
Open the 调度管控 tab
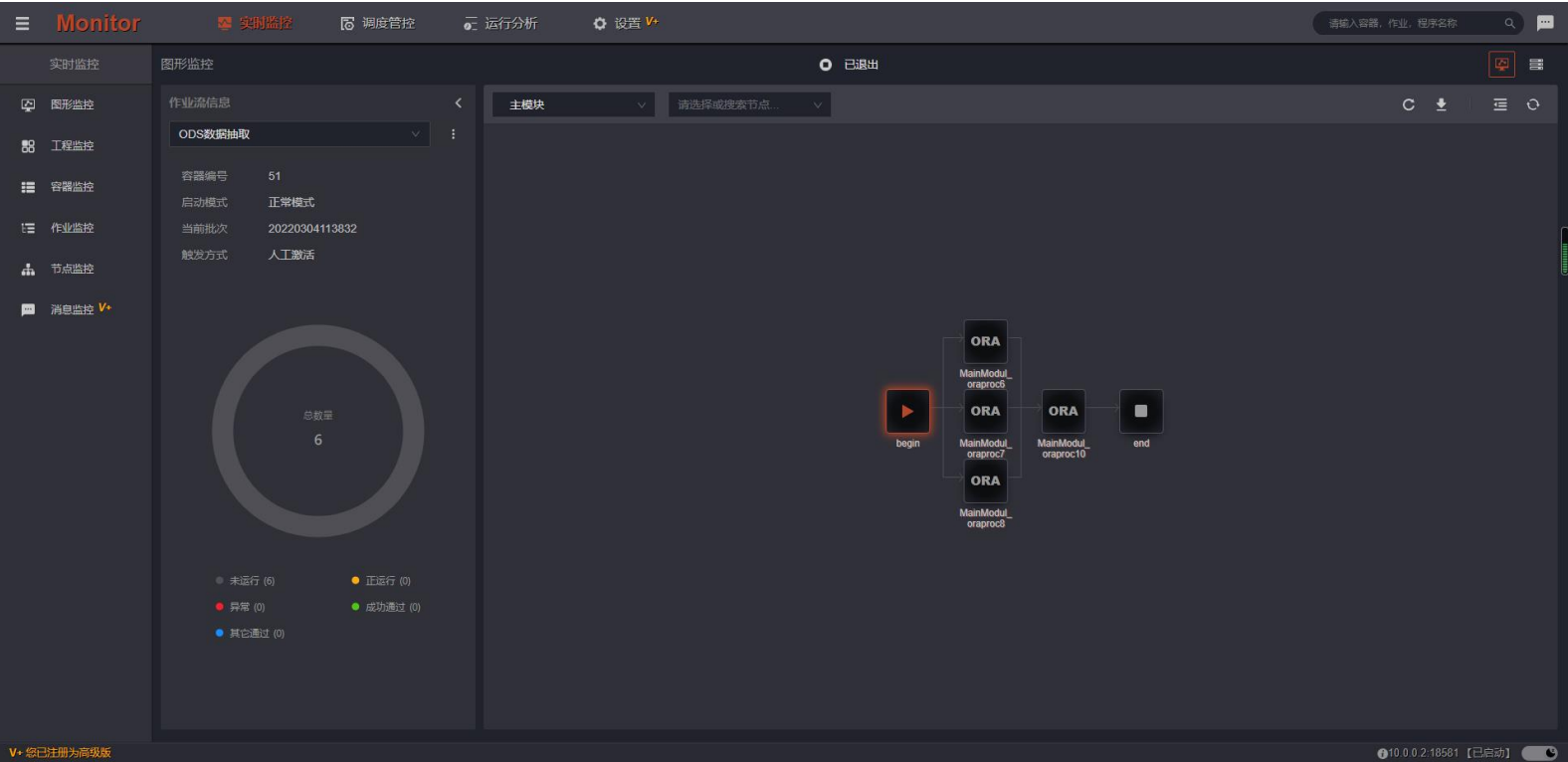378,23
